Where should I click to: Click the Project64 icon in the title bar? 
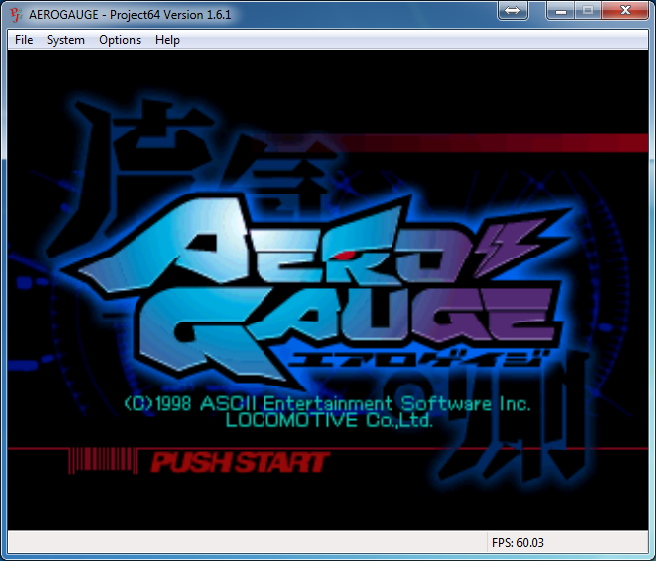click(x=16, y=15)
